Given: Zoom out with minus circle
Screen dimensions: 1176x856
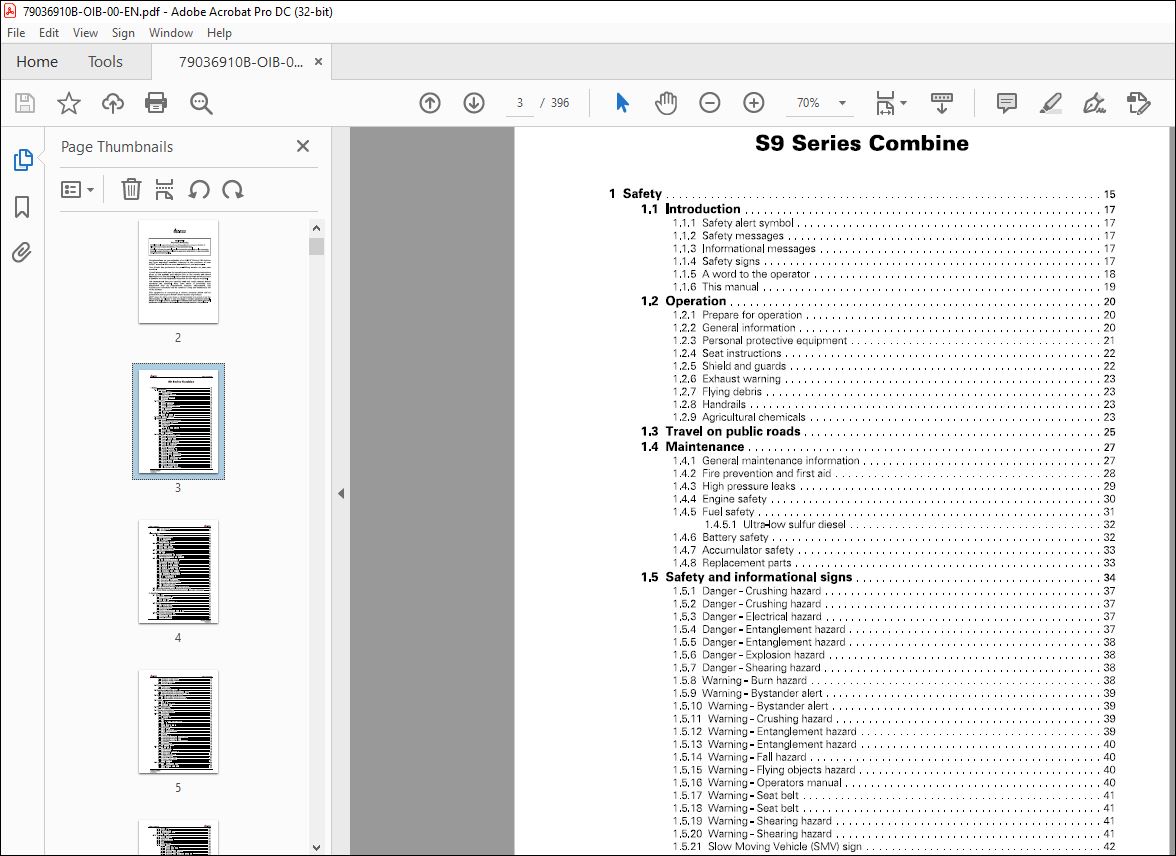Looking at the screenshot, I should coord(710,103).
